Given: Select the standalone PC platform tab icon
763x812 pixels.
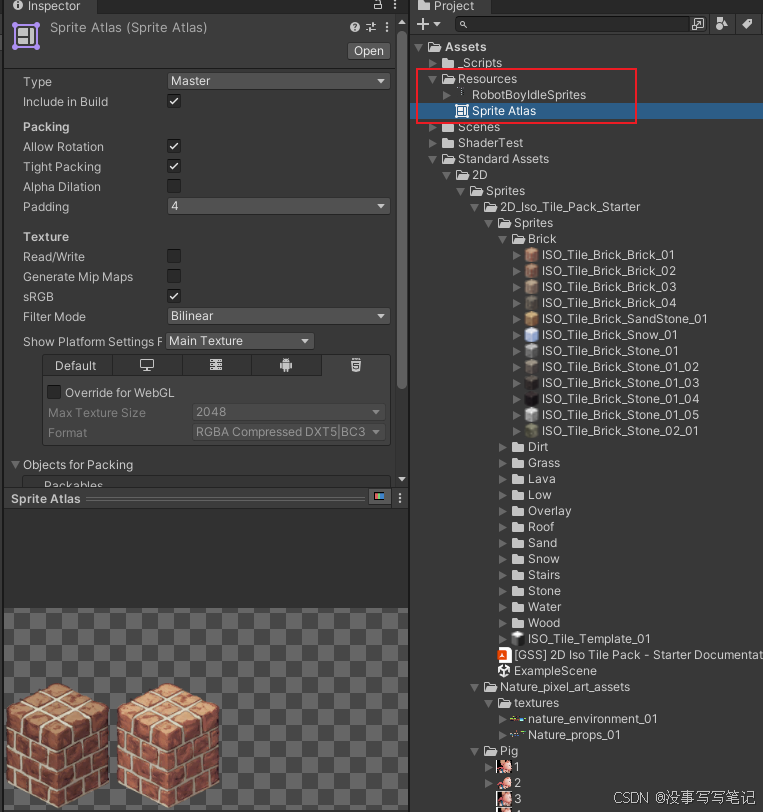Looking at the screenshot, I should (x=147, y=366).
